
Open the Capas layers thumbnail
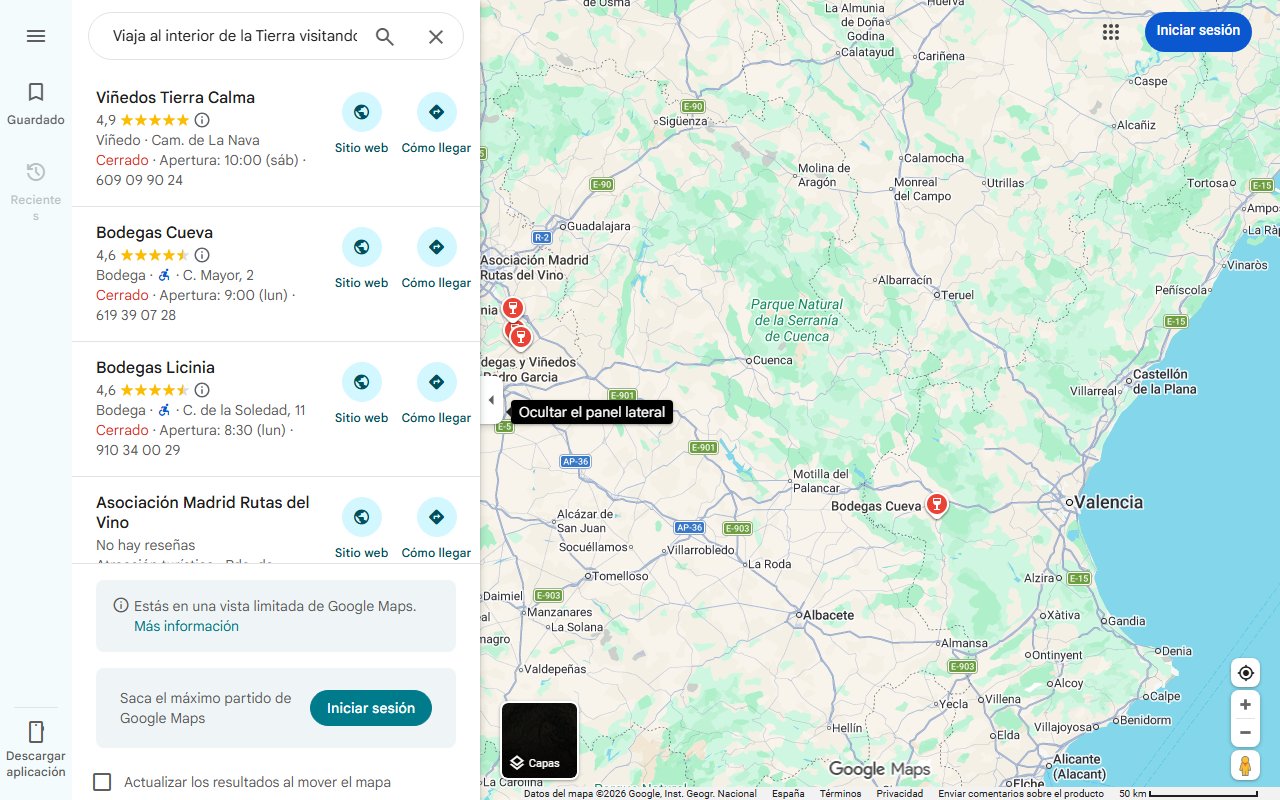point(539,740)
